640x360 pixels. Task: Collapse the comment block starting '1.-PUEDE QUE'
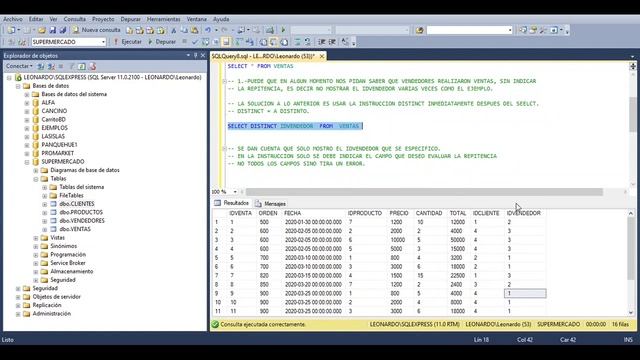click(x=224, y=81)
